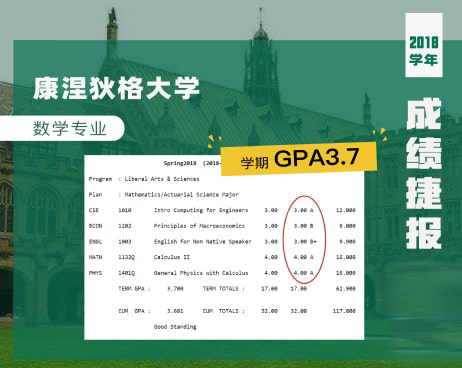462x368 pixels.
Task: Select the "Program" field label
Action: click(100, 179)
